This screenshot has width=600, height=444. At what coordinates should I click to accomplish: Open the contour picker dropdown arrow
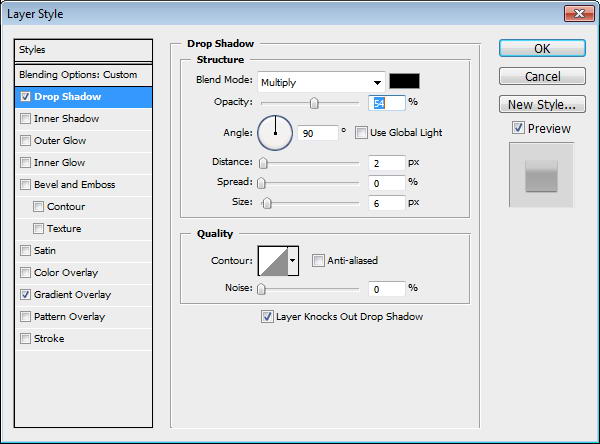pos(293,261)
